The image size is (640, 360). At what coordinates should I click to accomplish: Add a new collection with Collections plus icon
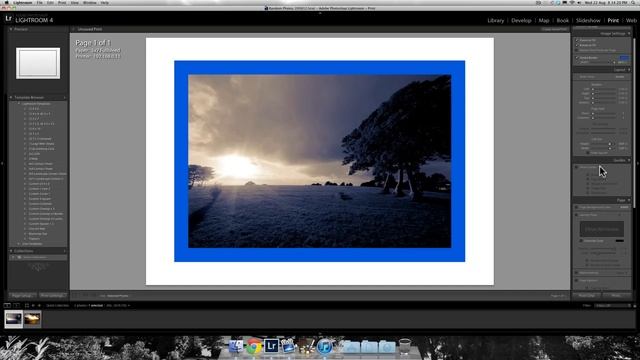64,251
